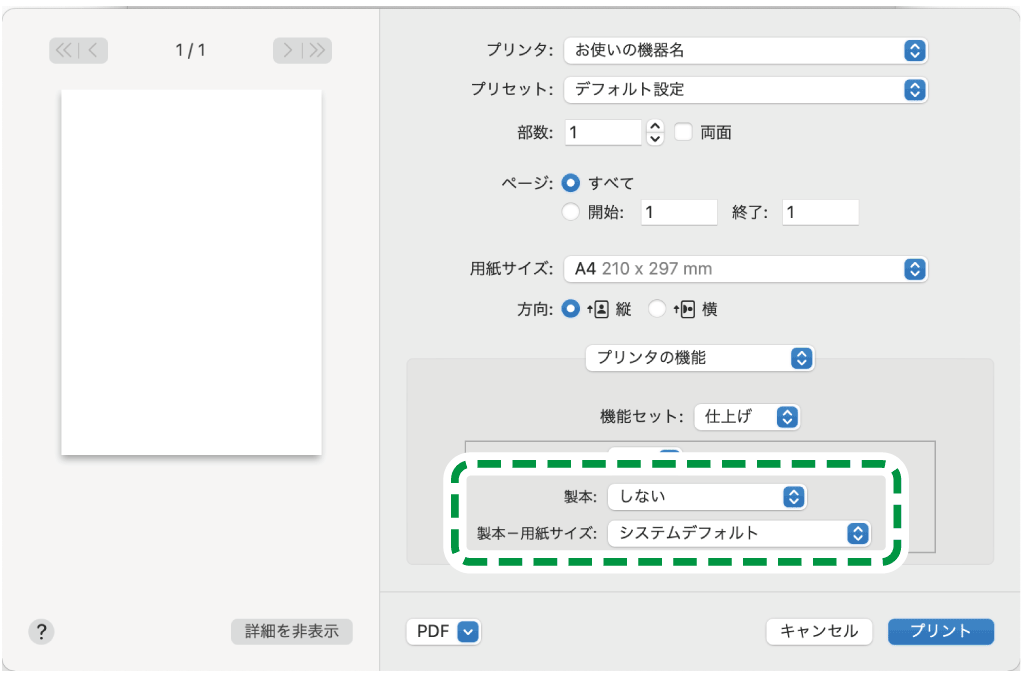This screenshot has height=675, width=1024.
Task: Increase copies with the stepper up arrow
Action: [655, 126]
